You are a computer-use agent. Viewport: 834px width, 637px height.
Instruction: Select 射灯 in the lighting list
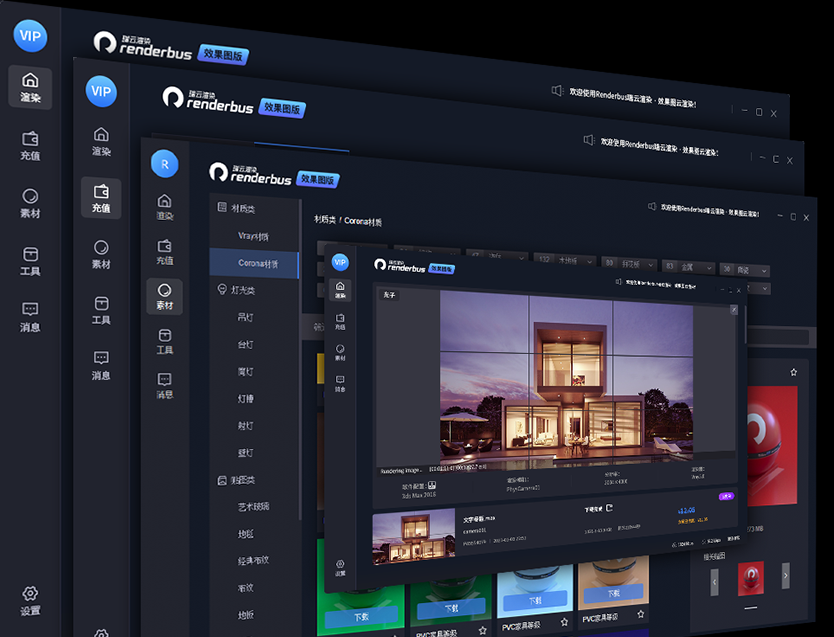point(246,426)
